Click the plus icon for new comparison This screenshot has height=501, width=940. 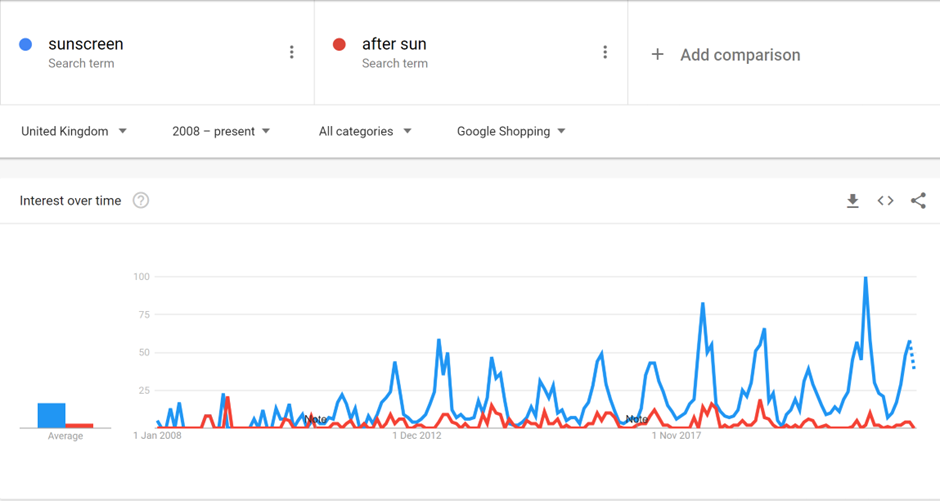click(x=658, y=55)
